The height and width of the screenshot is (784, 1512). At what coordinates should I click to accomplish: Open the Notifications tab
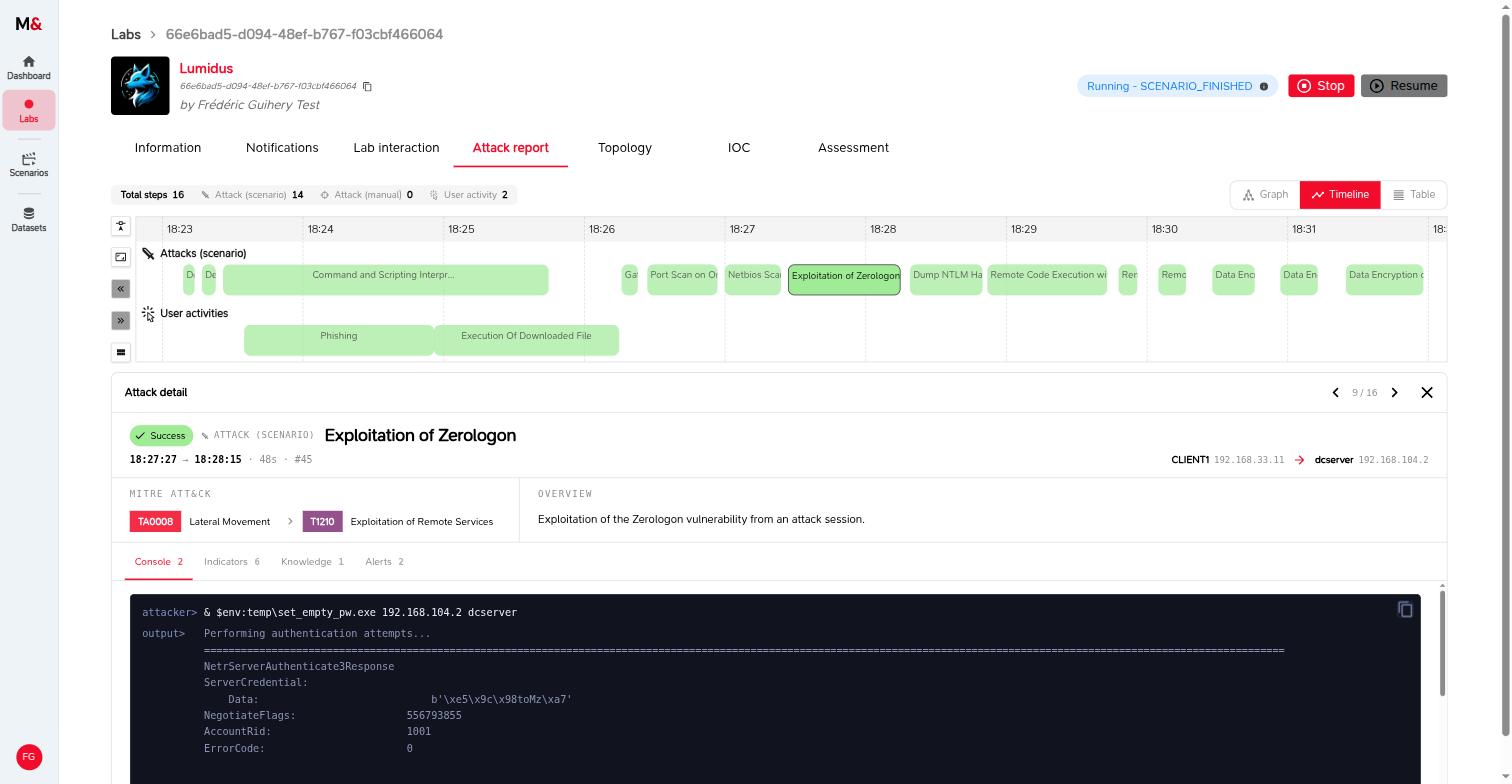(282, 148)
